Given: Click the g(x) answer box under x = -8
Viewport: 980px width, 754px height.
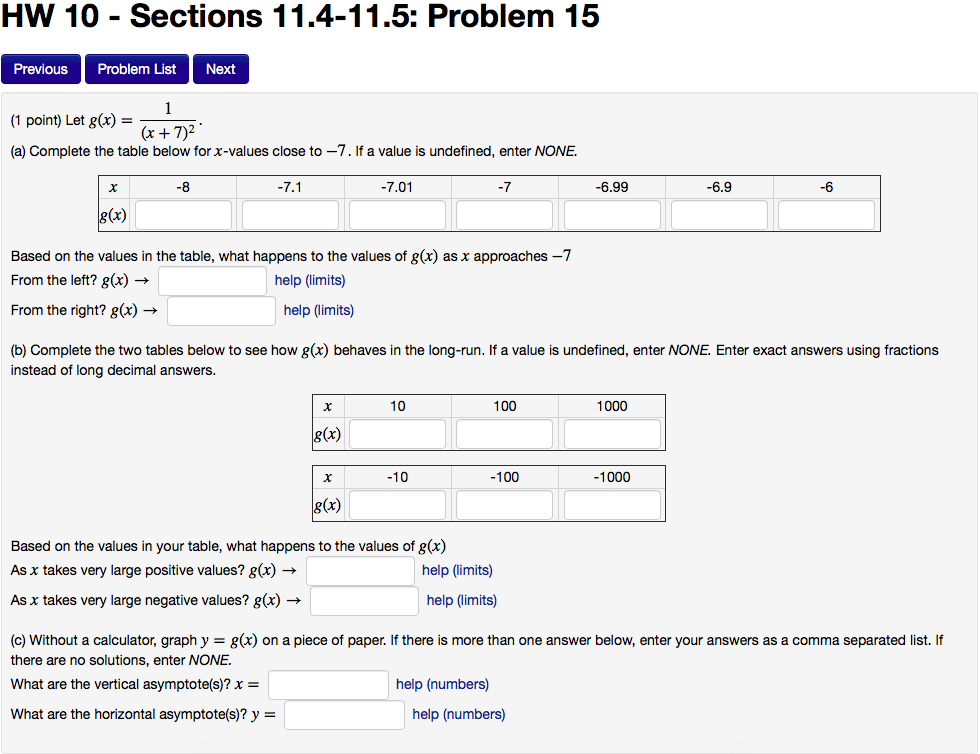Looking at the screenshot, I should tap(182, 214).
